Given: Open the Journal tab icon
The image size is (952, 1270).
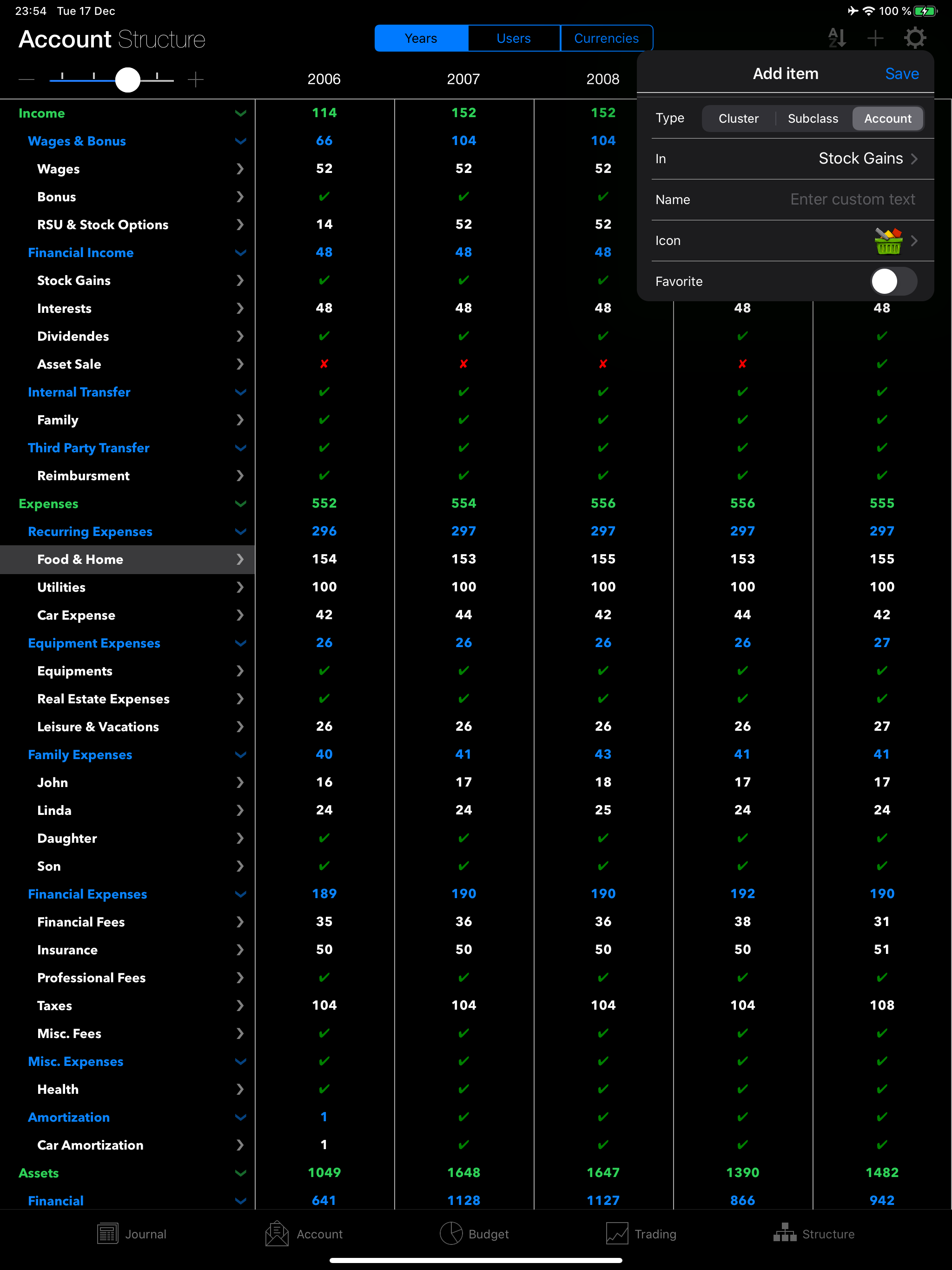Looking at the screenshot, I should pos(108,1234).
